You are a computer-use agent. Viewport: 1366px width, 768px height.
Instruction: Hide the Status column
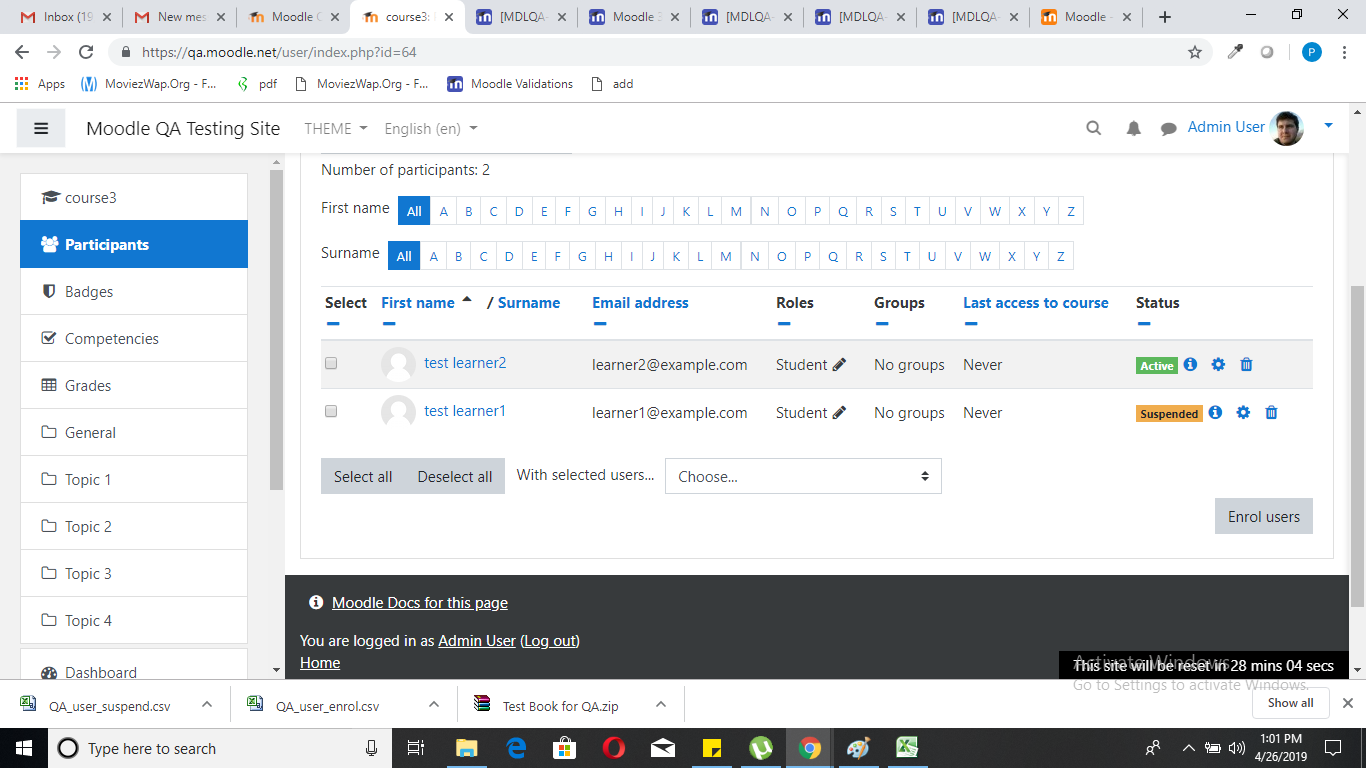pos(1144,324)
